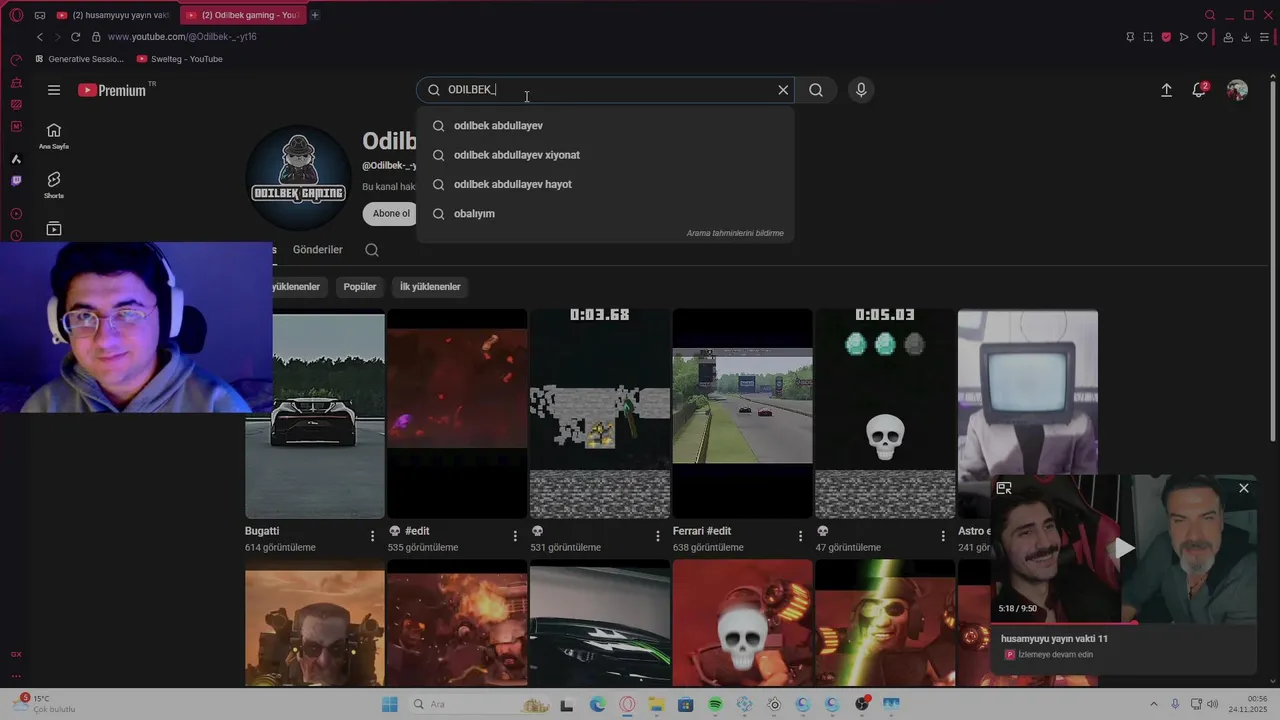The height and width of the screenshot is (720, 1280).
Task: Open more options for #edit video
Action: tap(515, 536)
